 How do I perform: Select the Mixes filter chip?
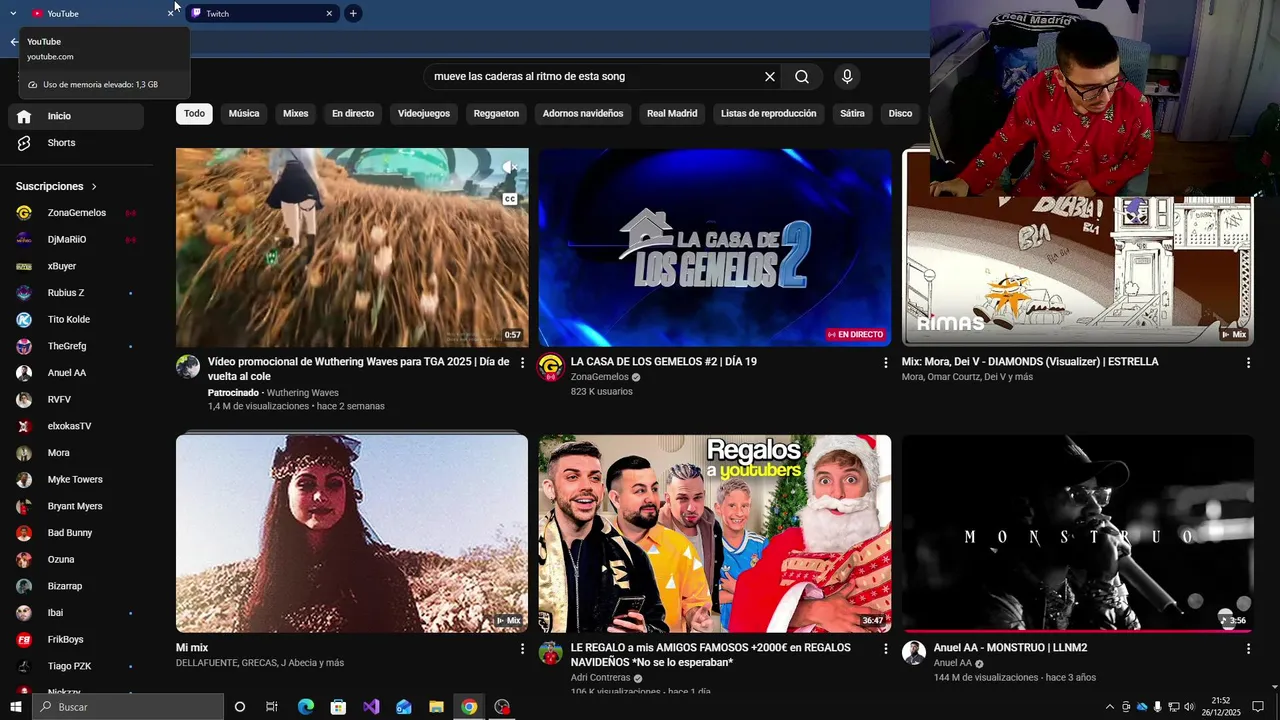coord(296,114)
